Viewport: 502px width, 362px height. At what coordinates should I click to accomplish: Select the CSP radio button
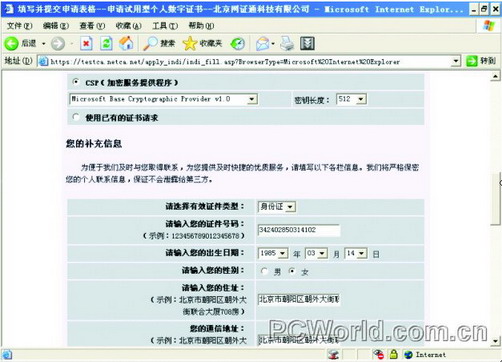[76, 82]
